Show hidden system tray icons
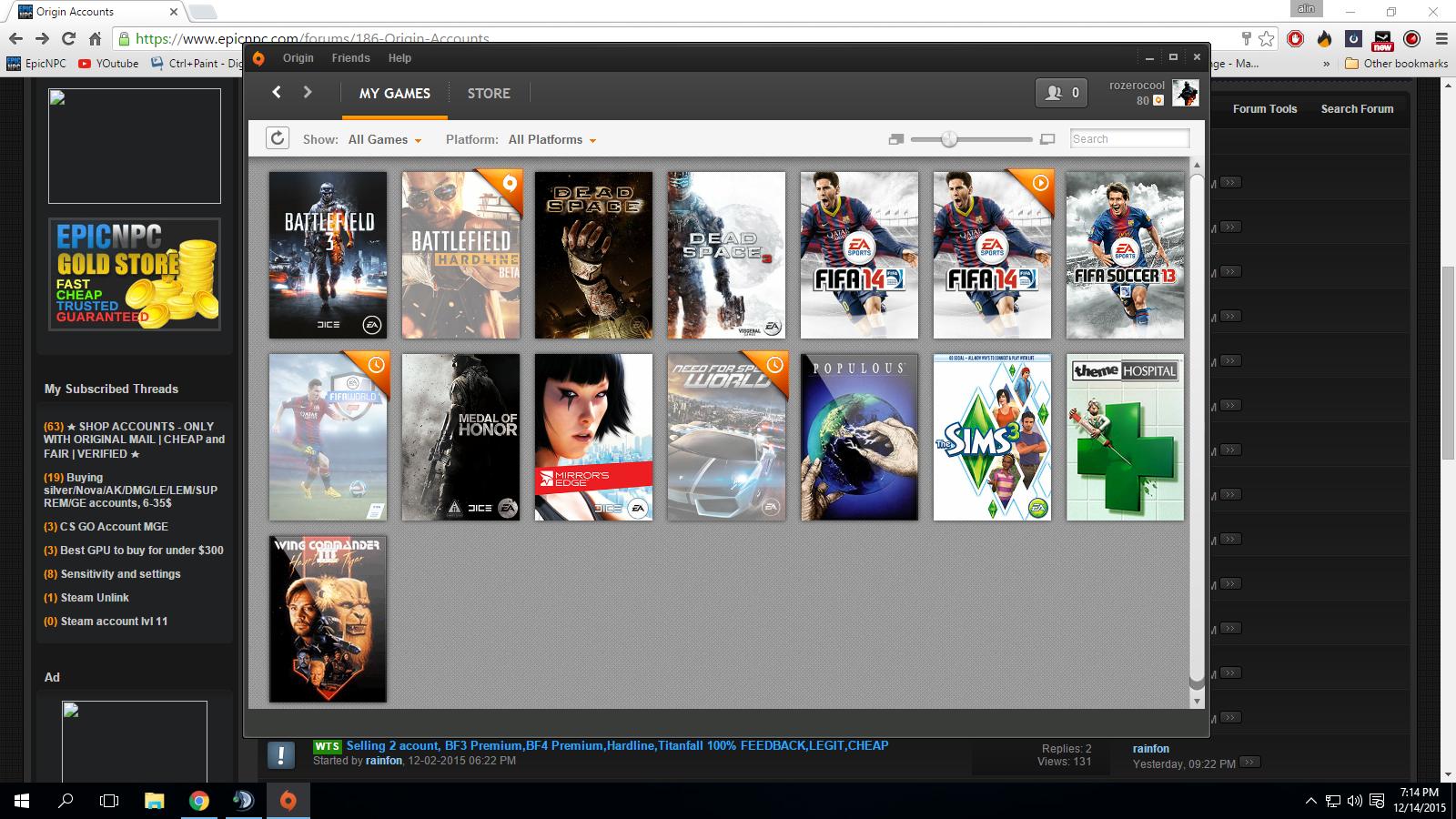The height and width of the screenshot is (819, 1456). tap(1310, 801)
